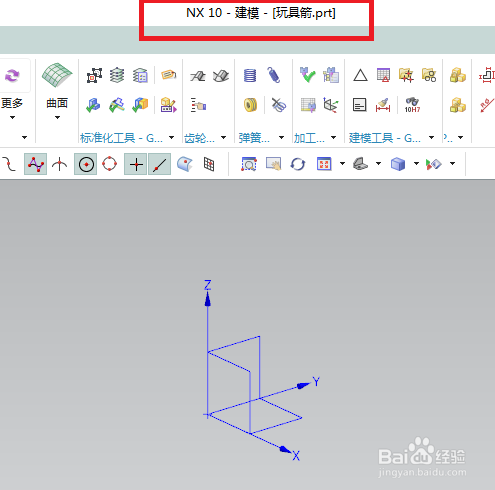Screen dimensions: 495x490
Task: Click the blue part with green check icon
Action: (93, 105)
